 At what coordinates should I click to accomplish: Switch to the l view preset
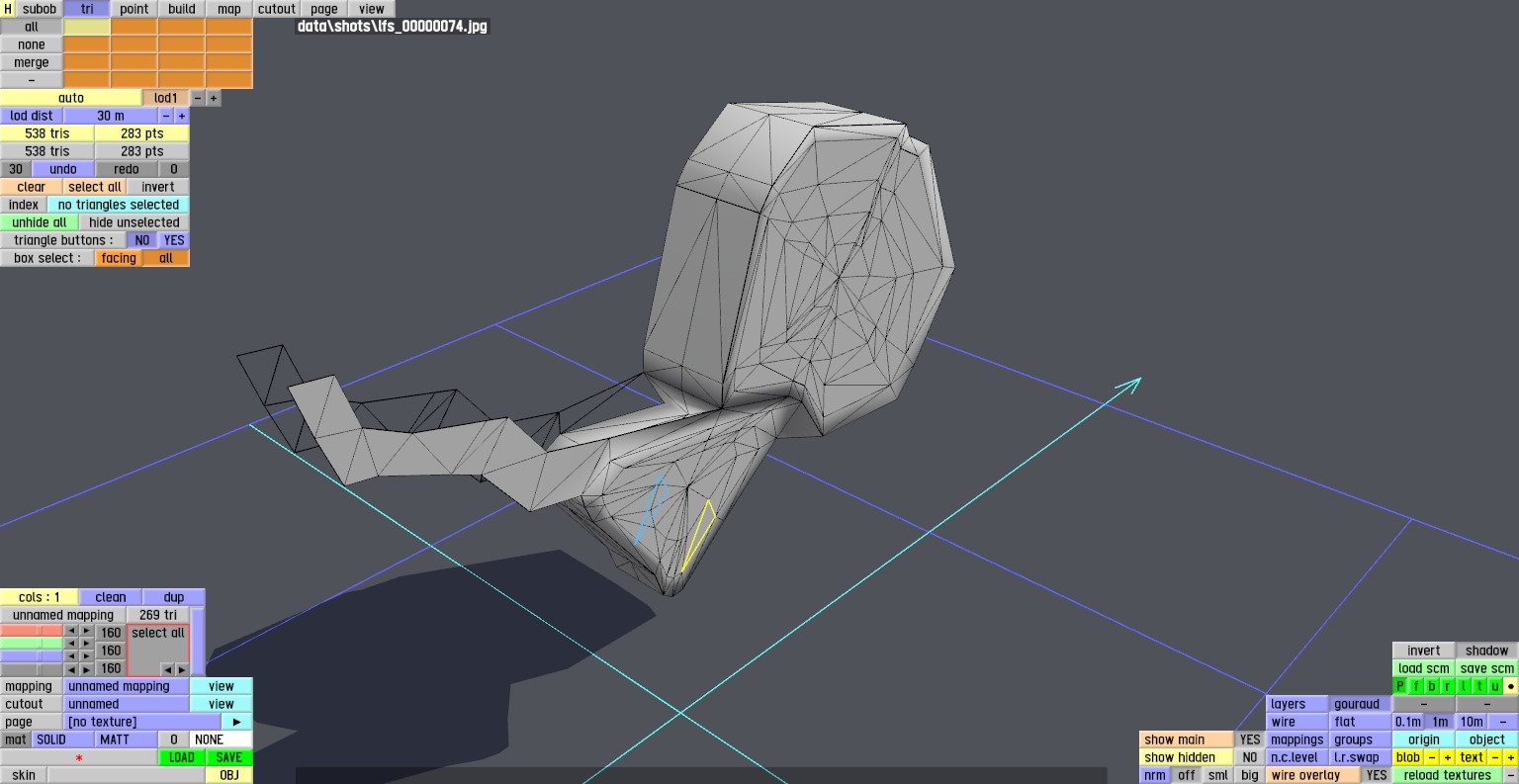(x=1464, y=686)
